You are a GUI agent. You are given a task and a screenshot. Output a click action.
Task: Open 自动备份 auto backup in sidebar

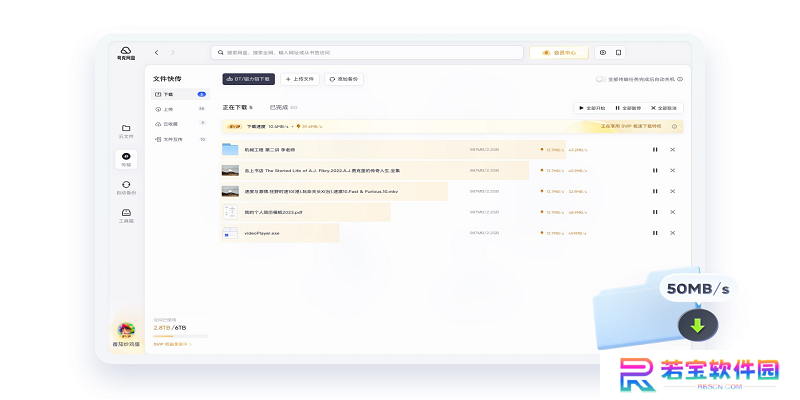(x=126, y=188)
